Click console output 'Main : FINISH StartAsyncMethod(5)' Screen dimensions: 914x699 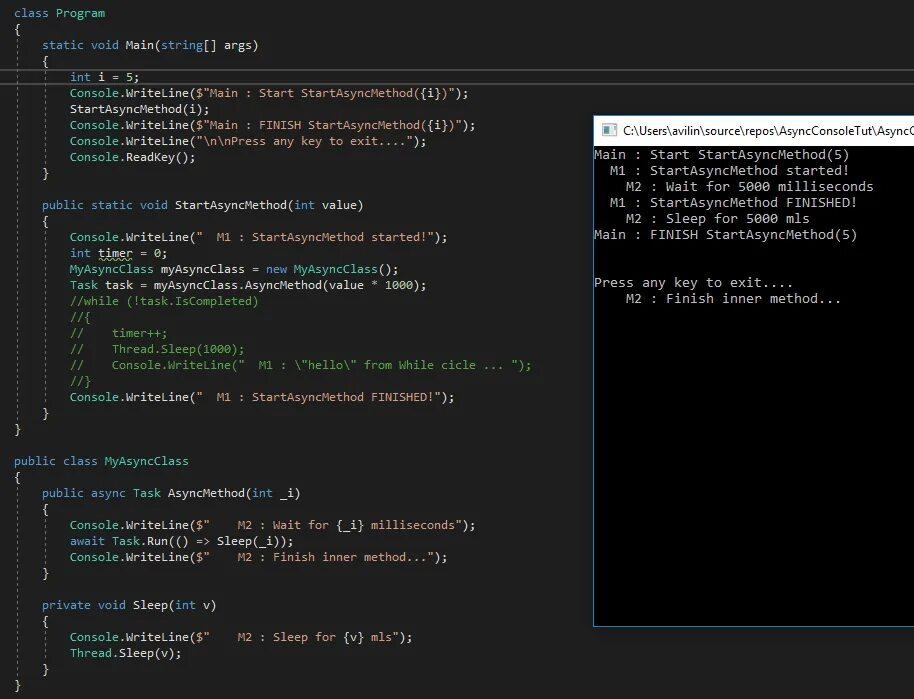tap(726, 235)
